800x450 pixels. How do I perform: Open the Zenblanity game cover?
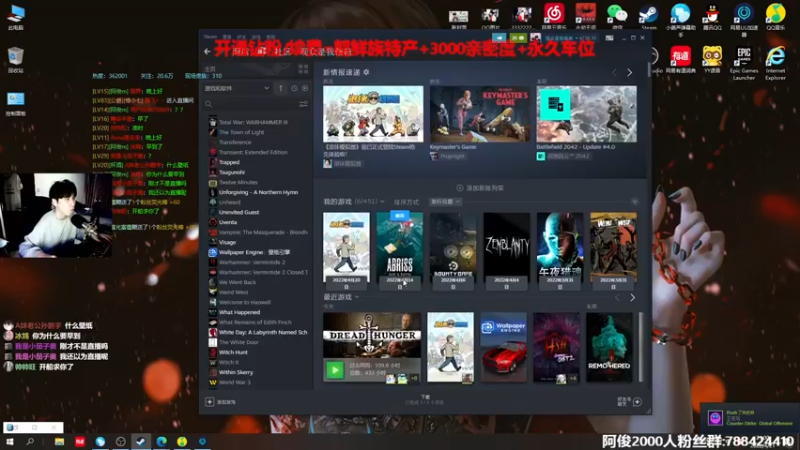(507, 247)
